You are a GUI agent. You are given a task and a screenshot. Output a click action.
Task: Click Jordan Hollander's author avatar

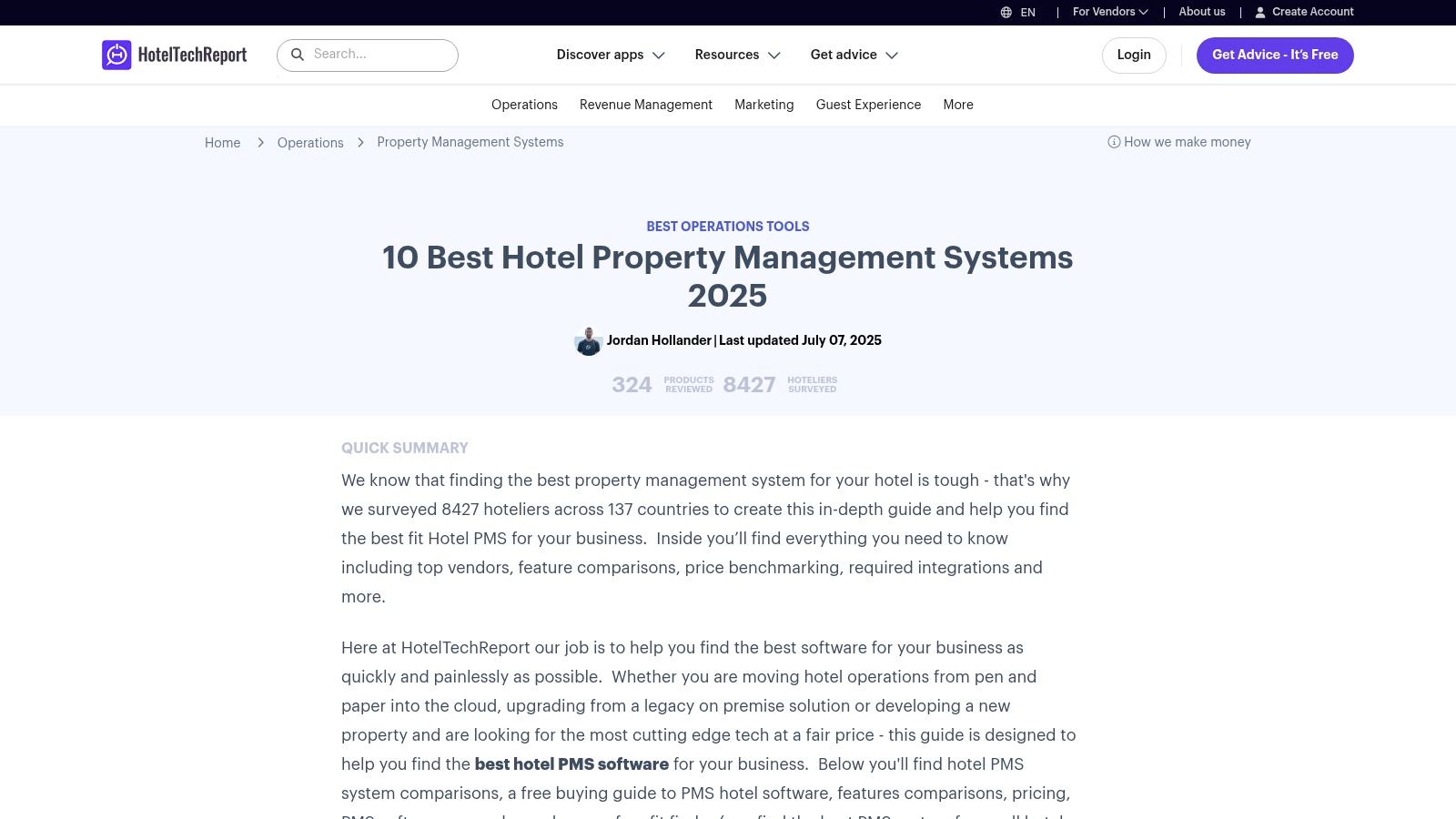(589, 341)
